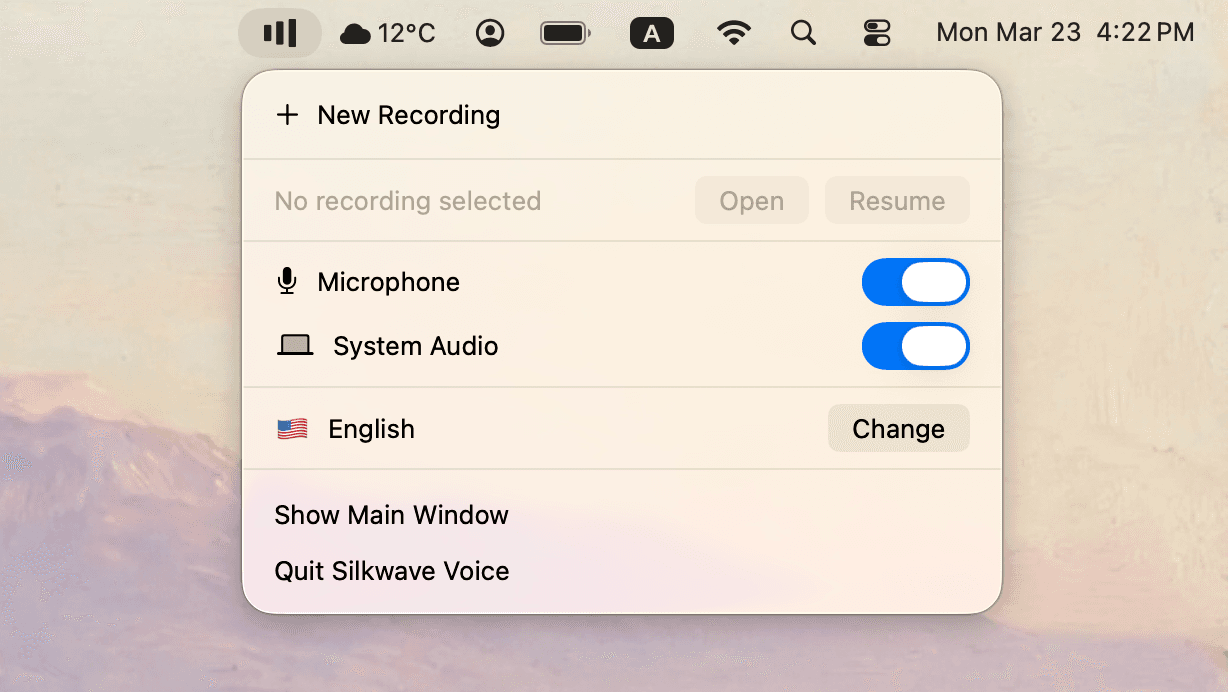
Task: Select Show Main Window
Action: [x=391, y=514]
